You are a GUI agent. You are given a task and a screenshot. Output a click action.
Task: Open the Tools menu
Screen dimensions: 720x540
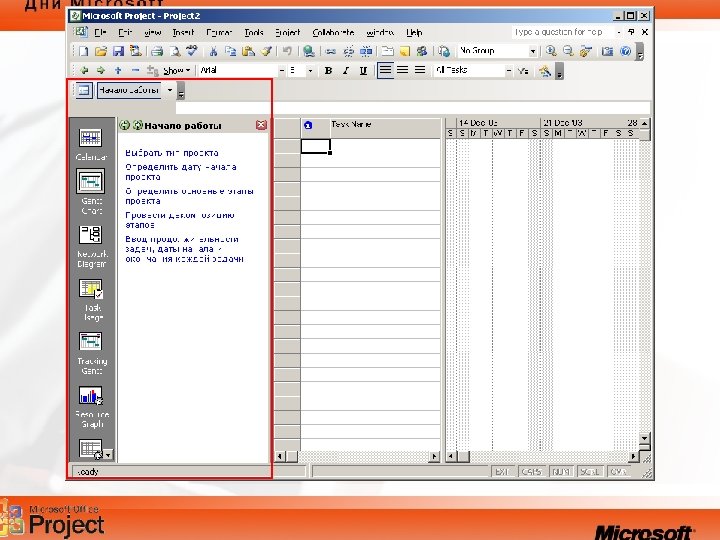[253, 33]
